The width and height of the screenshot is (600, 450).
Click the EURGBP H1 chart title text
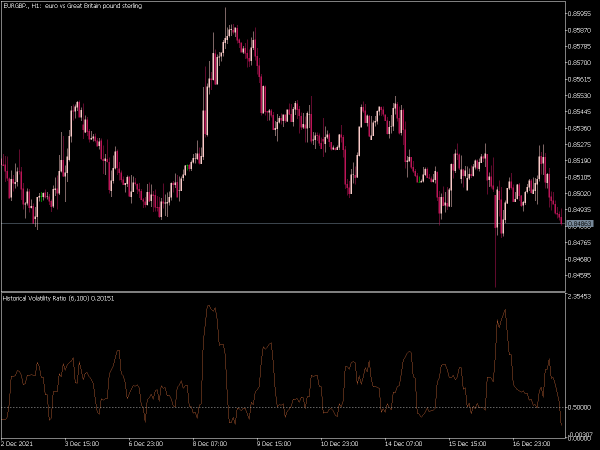pyautogui.click(x=73, y=6)
